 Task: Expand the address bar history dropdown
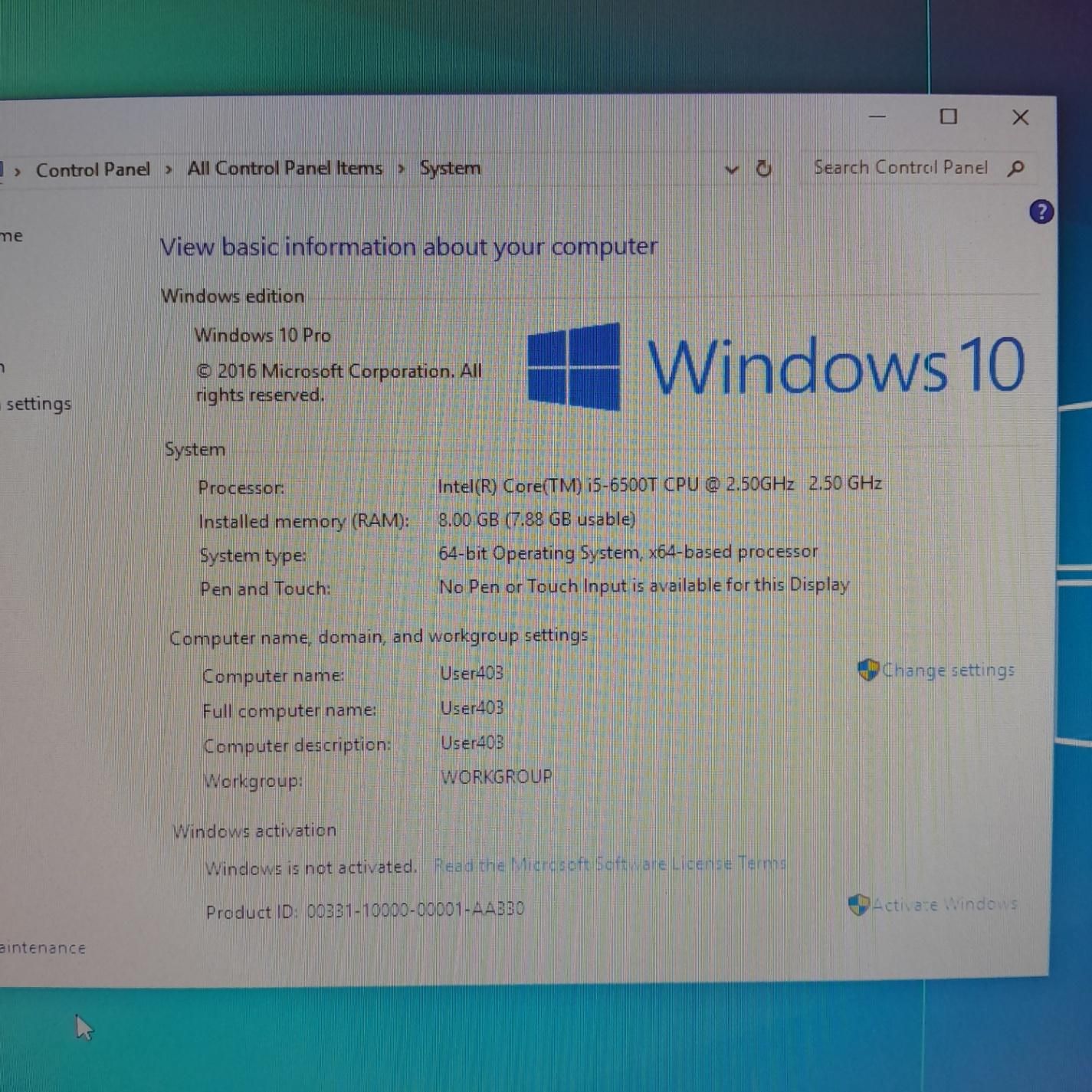click(x=732, y=169)
